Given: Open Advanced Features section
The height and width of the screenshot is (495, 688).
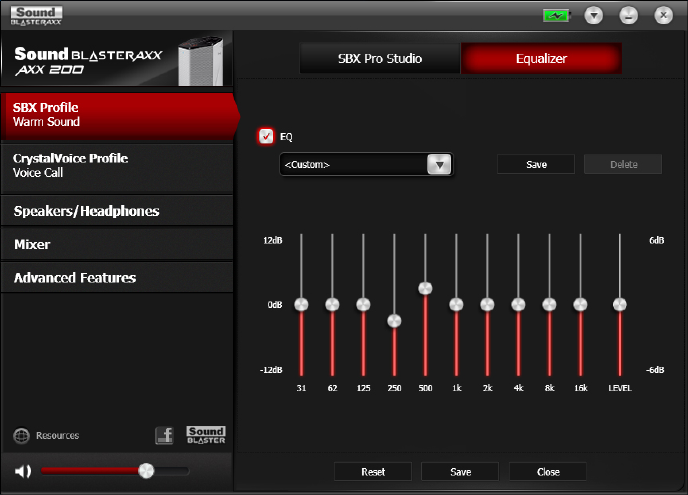Looking at the screenshot, I should click(x=118, y=278).
